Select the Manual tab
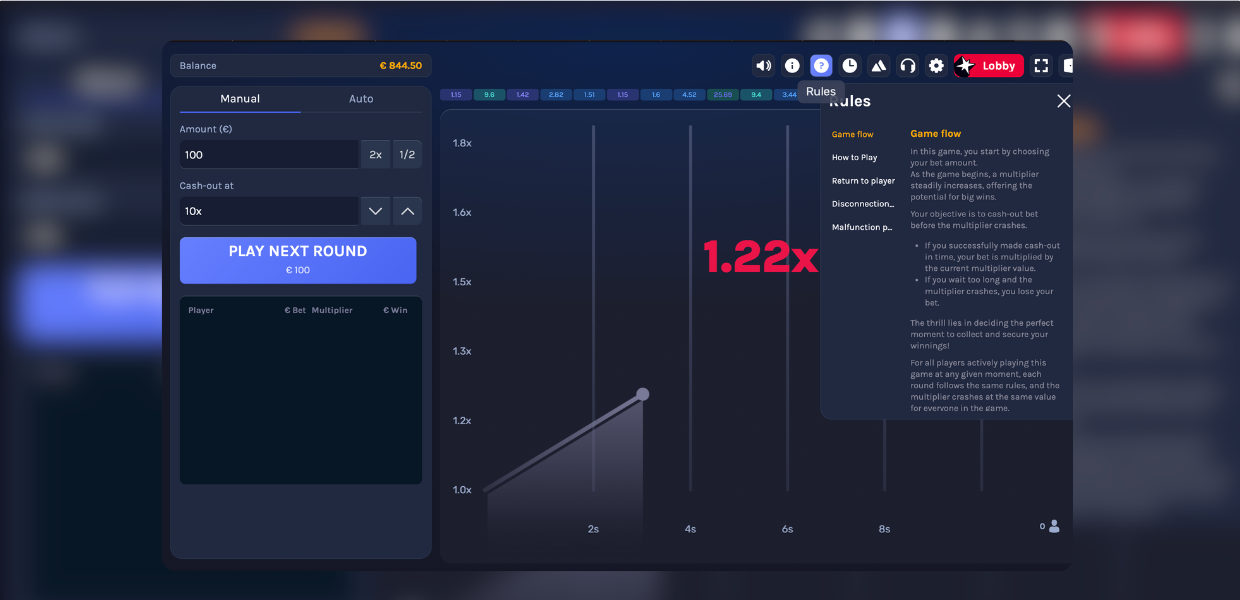 [x=240, y=99]
